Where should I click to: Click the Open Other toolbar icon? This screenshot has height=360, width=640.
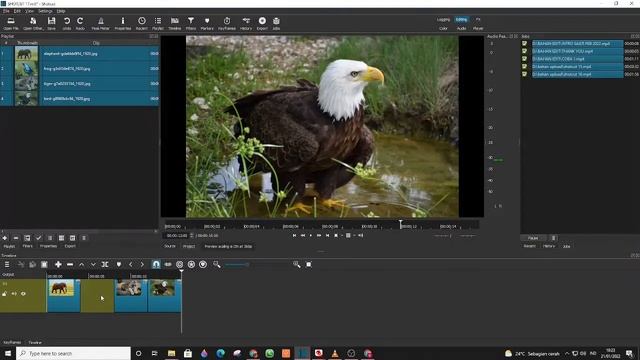33,23
